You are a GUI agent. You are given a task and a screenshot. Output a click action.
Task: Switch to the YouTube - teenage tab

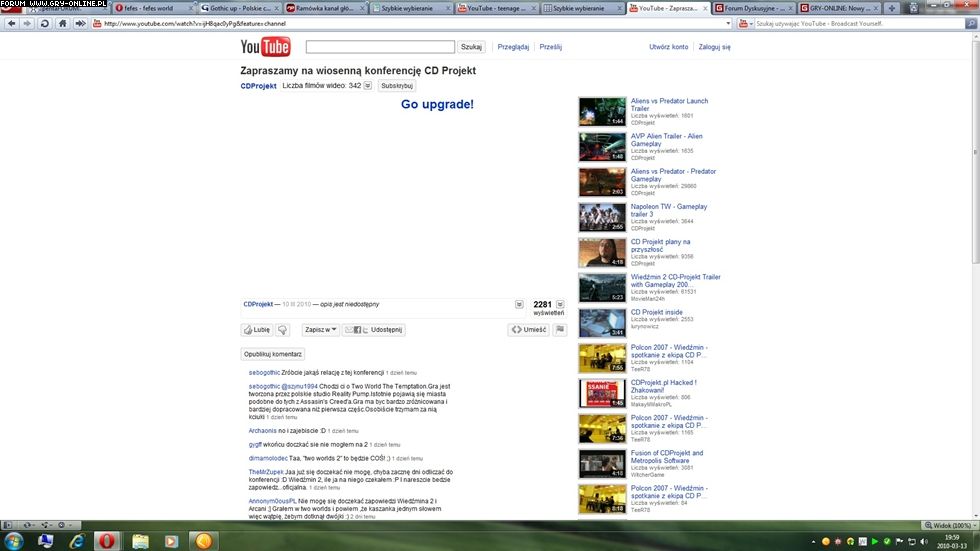(496, 8)
